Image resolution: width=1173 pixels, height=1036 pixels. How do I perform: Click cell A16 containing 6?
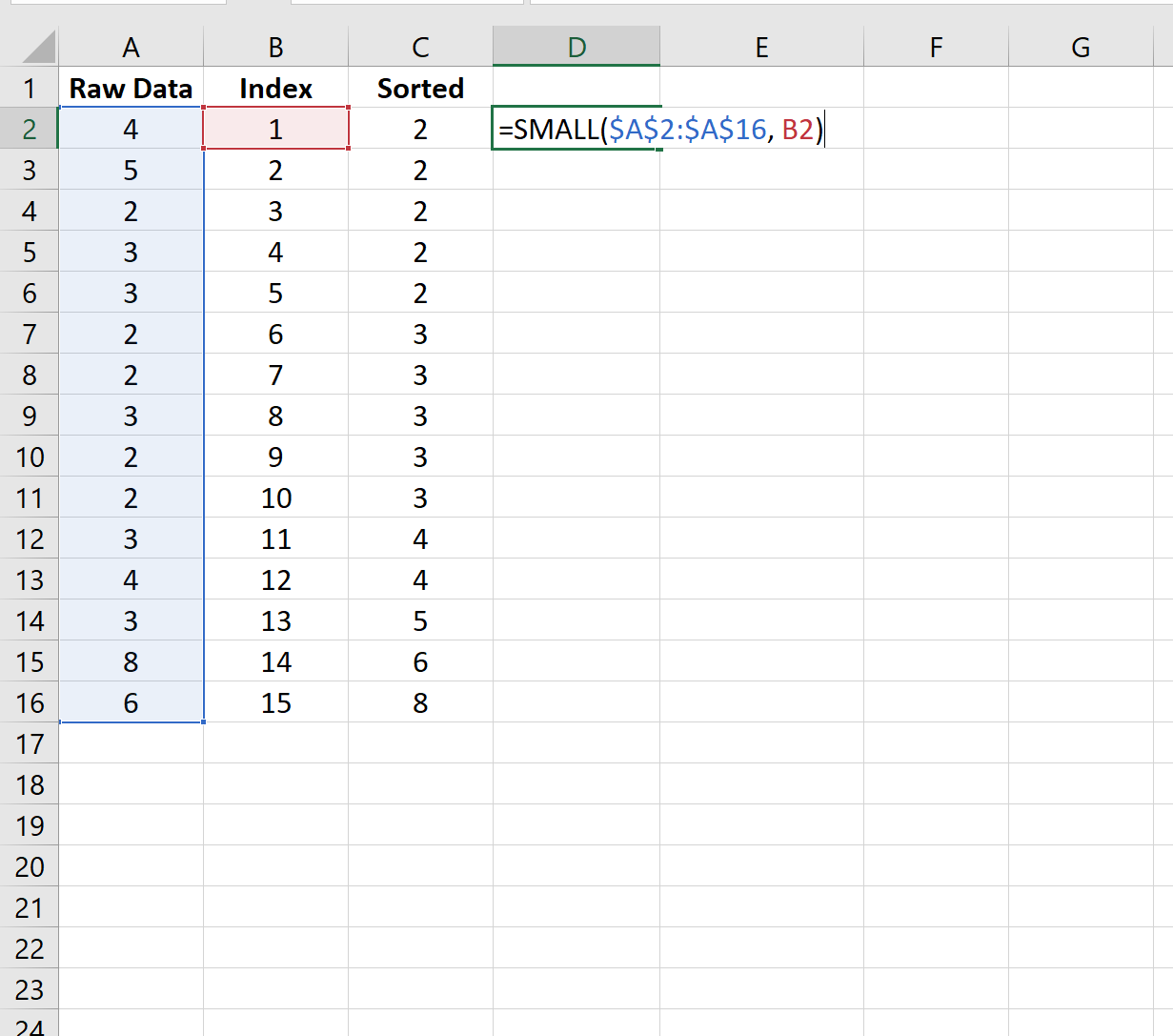[131, 702]
